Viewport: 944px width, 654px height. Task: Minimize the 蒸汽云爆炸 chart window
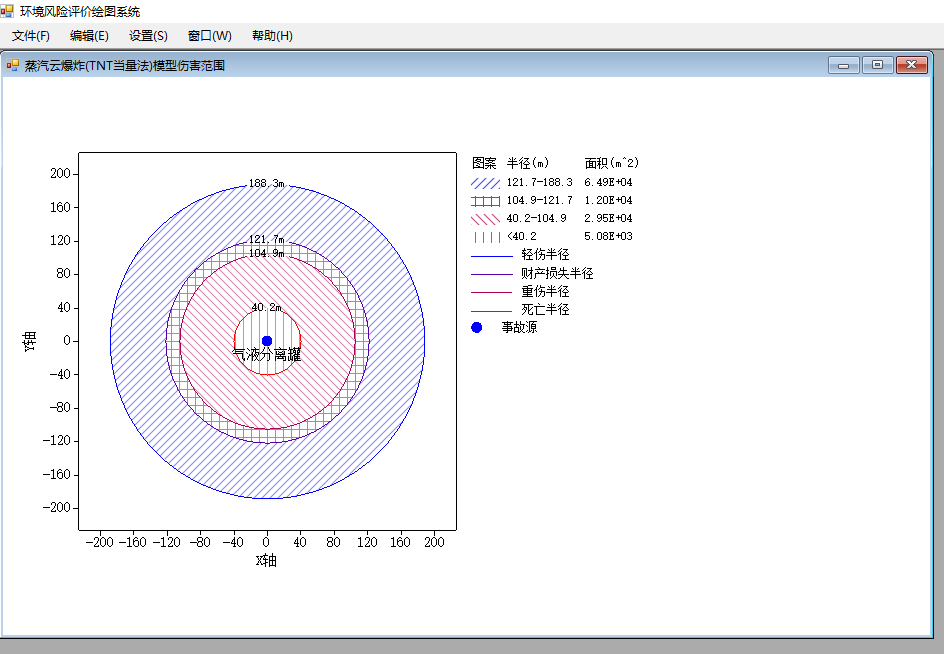pyautogui.click(x=843, y=65)
